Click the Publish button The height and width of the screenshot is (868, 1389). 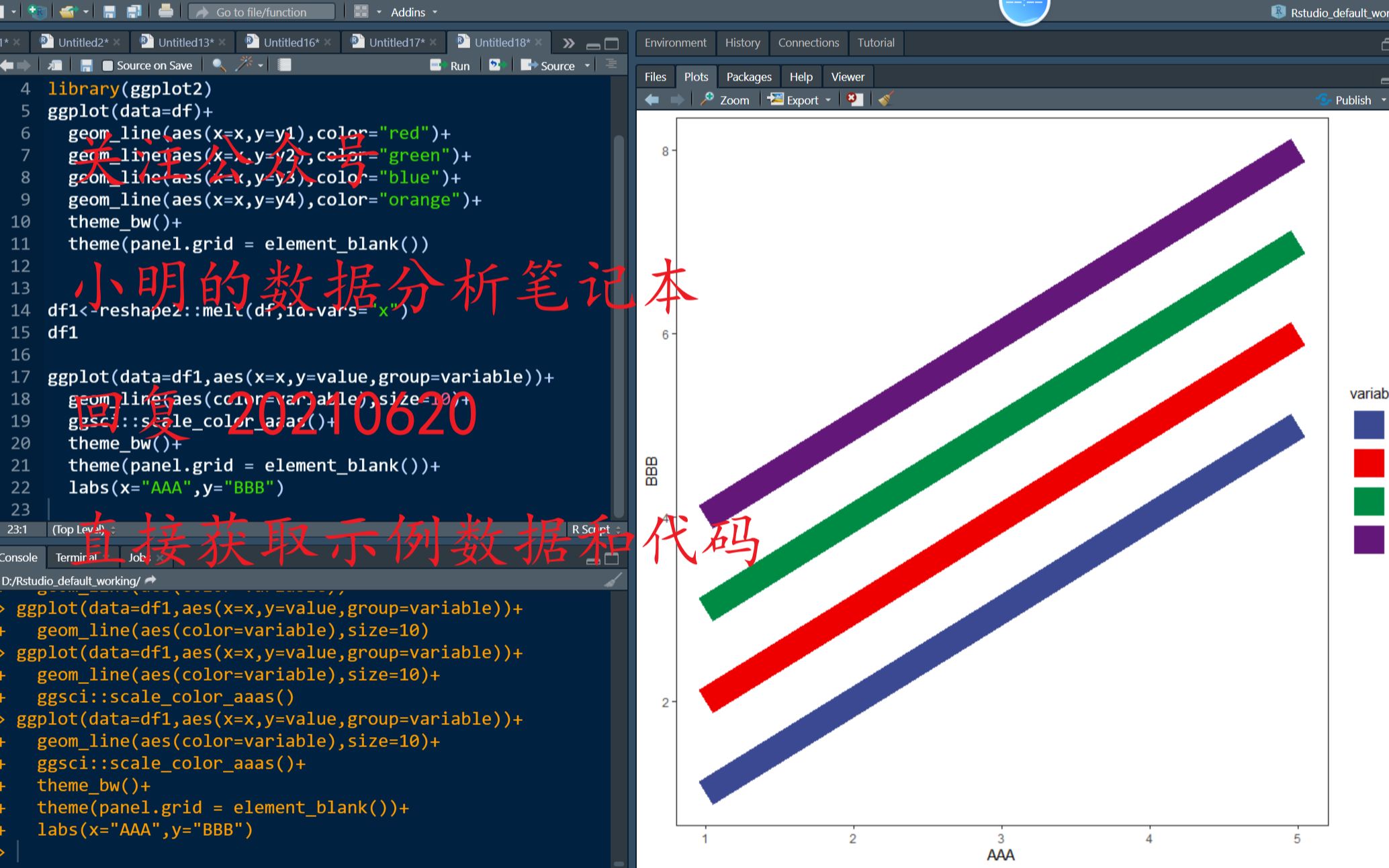coord(1351,99)
